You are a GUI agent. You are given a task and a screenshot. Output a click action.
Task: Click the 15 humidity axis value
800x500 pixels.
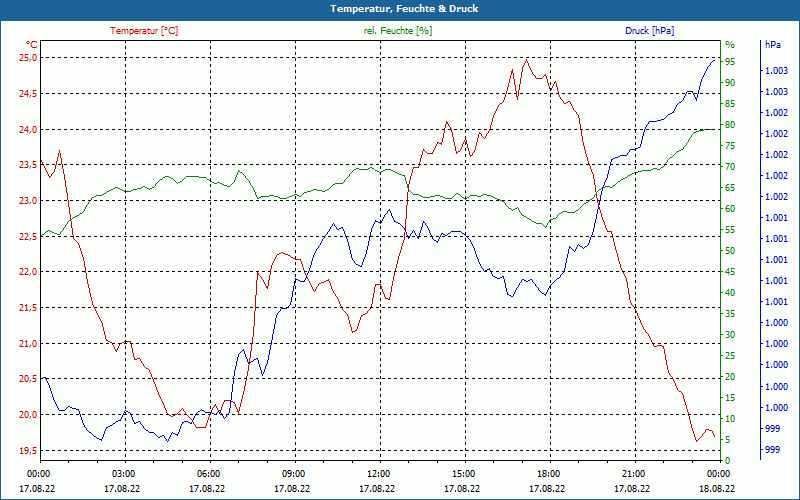730,397
